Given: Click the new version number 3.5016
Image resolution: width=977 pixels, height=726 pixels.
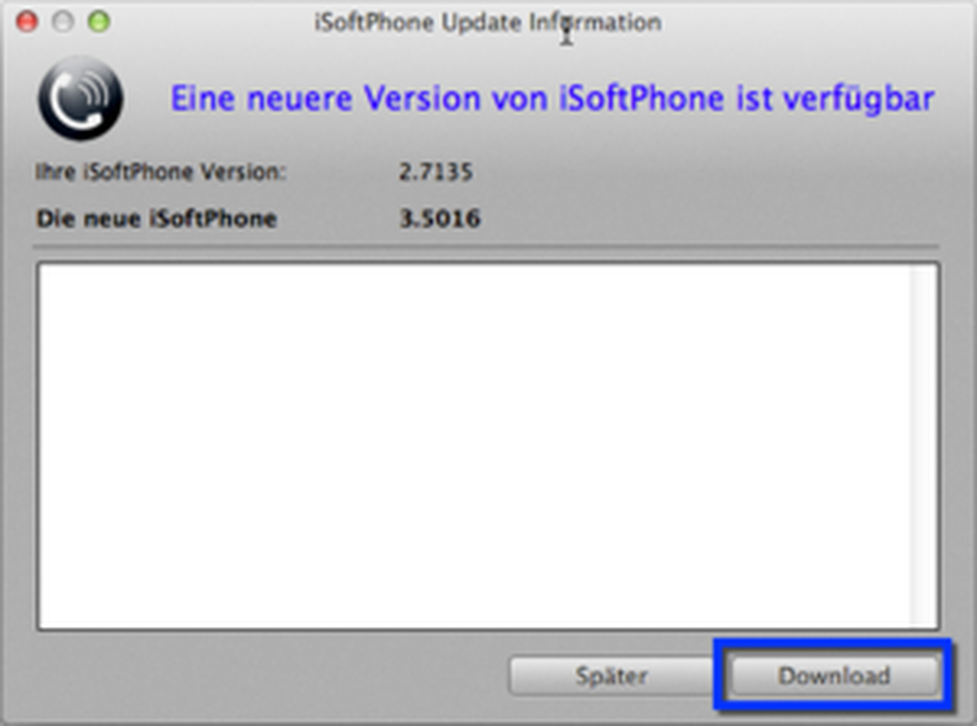Looking at the screenshot, I should (x=440, y=219).
